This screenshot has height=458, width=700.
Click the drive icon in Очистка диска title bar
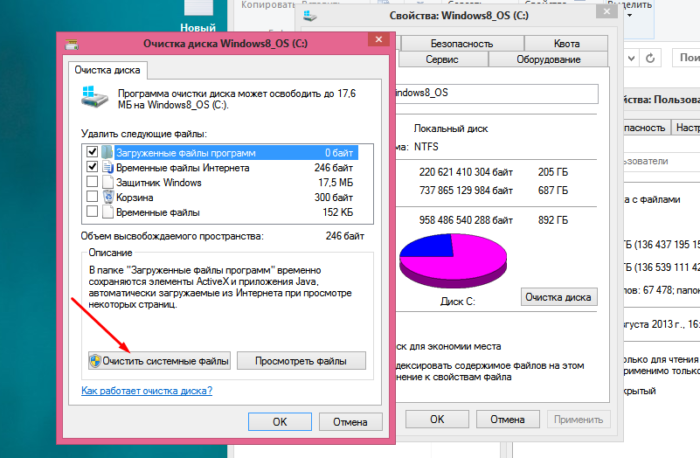(71, 44)
